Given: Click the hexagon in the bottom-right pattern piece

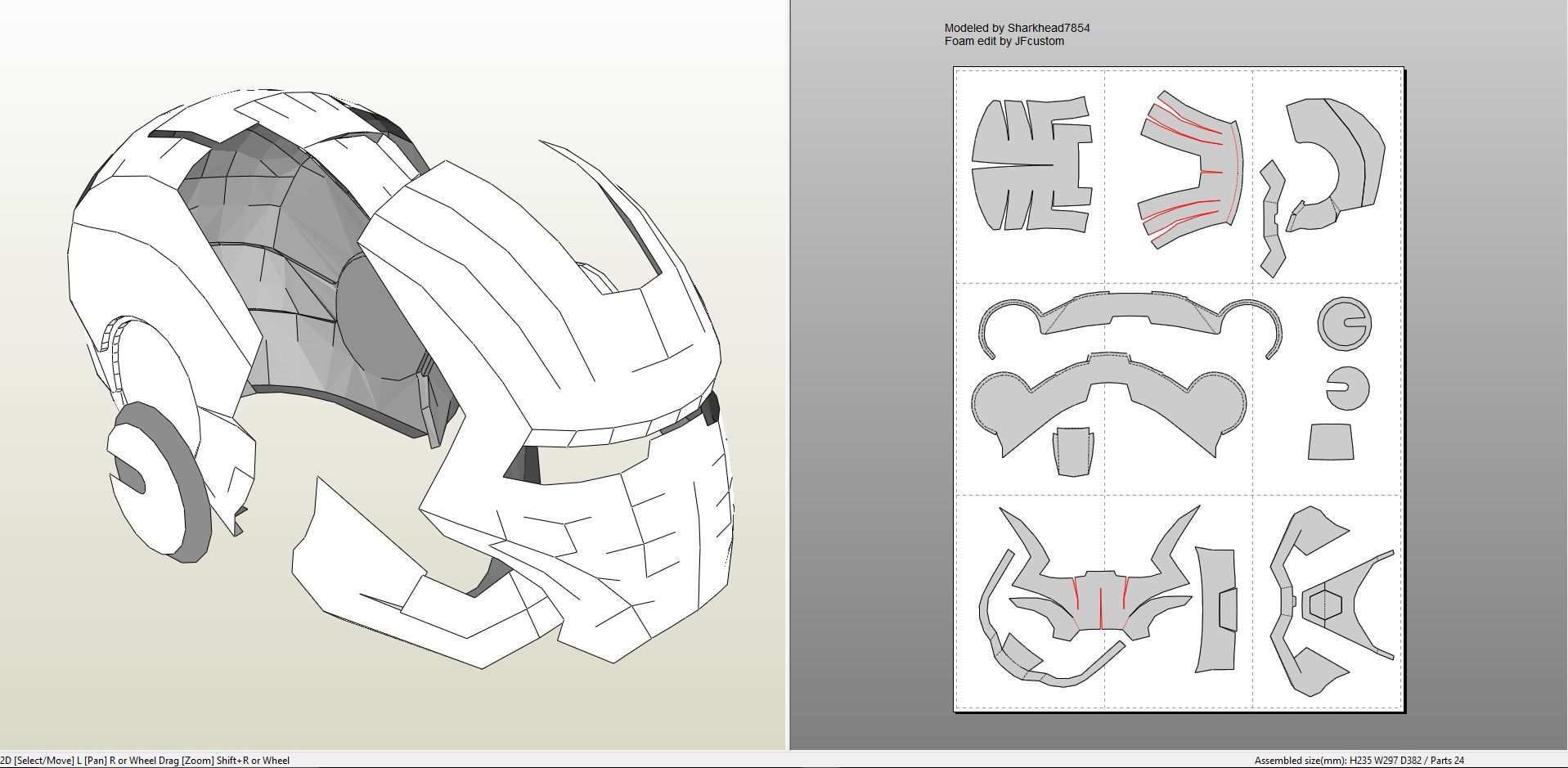Looking at the screenshot, I should coord(1324,605).
